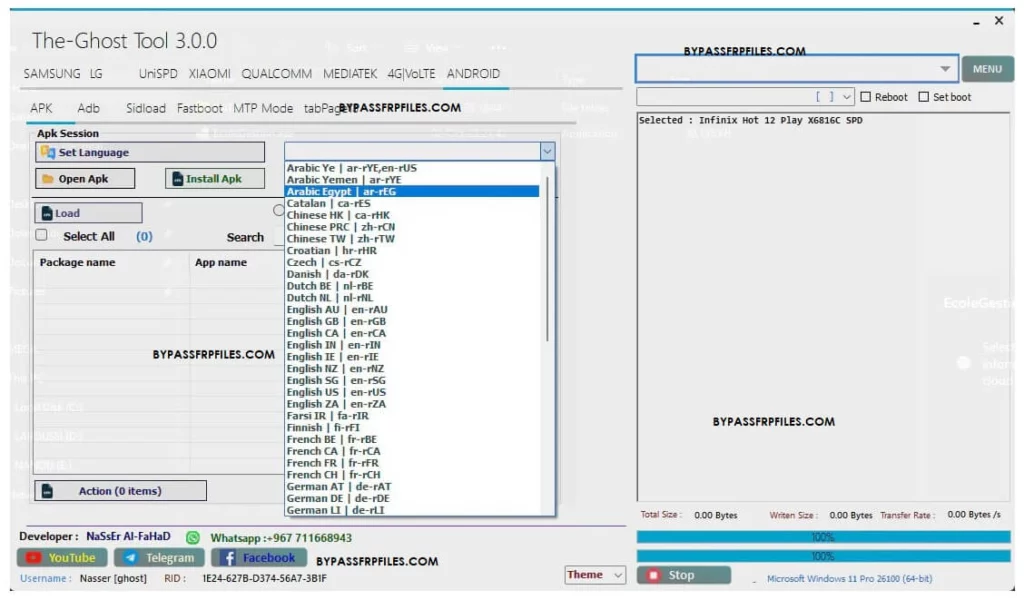Open the Facebook link button
Viewport: 1024px width, 600px height.
click(257, 558)
